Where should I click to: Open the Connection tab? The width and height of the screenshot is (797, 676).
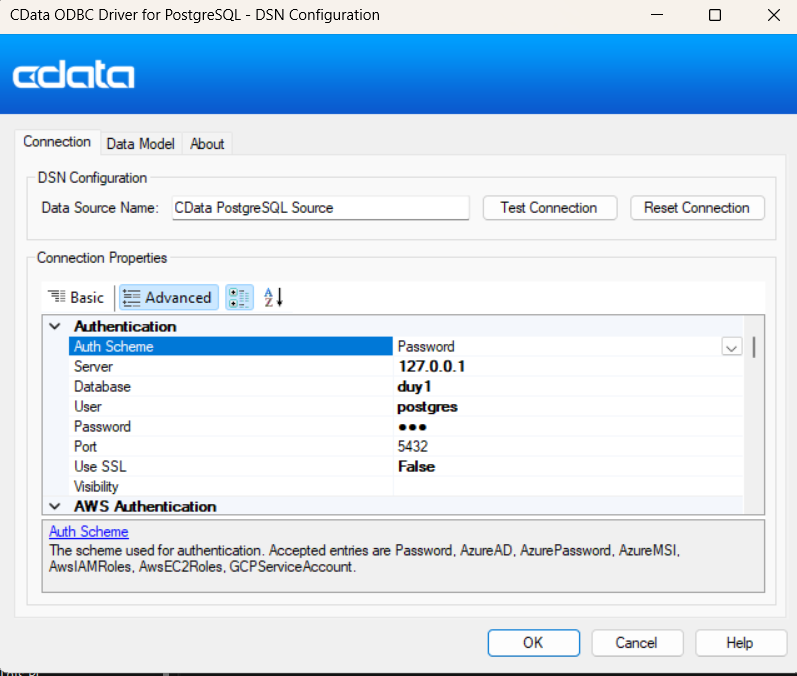pyautogui.click(x=57, y=142)
